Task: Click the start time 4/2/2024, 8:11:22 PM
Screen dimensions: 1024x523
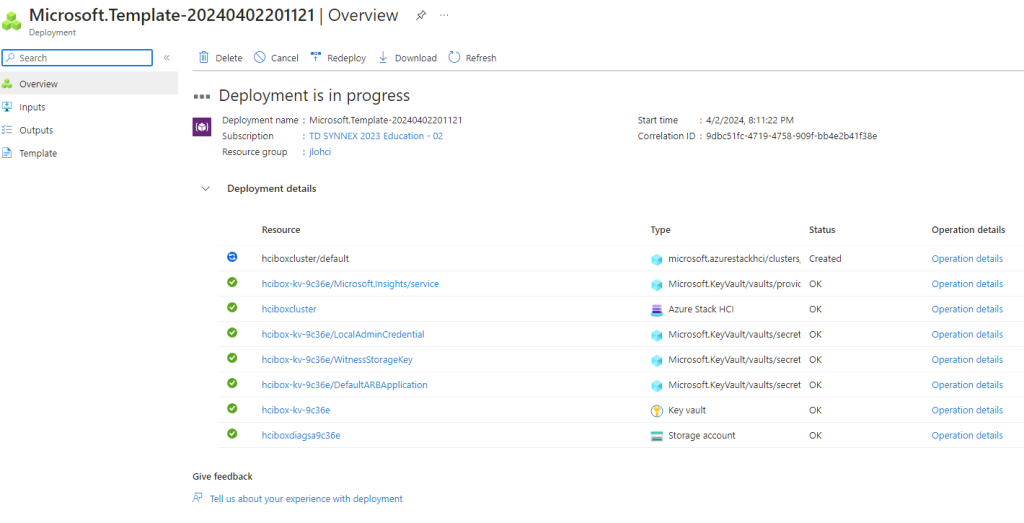Action: coord(750,120)
